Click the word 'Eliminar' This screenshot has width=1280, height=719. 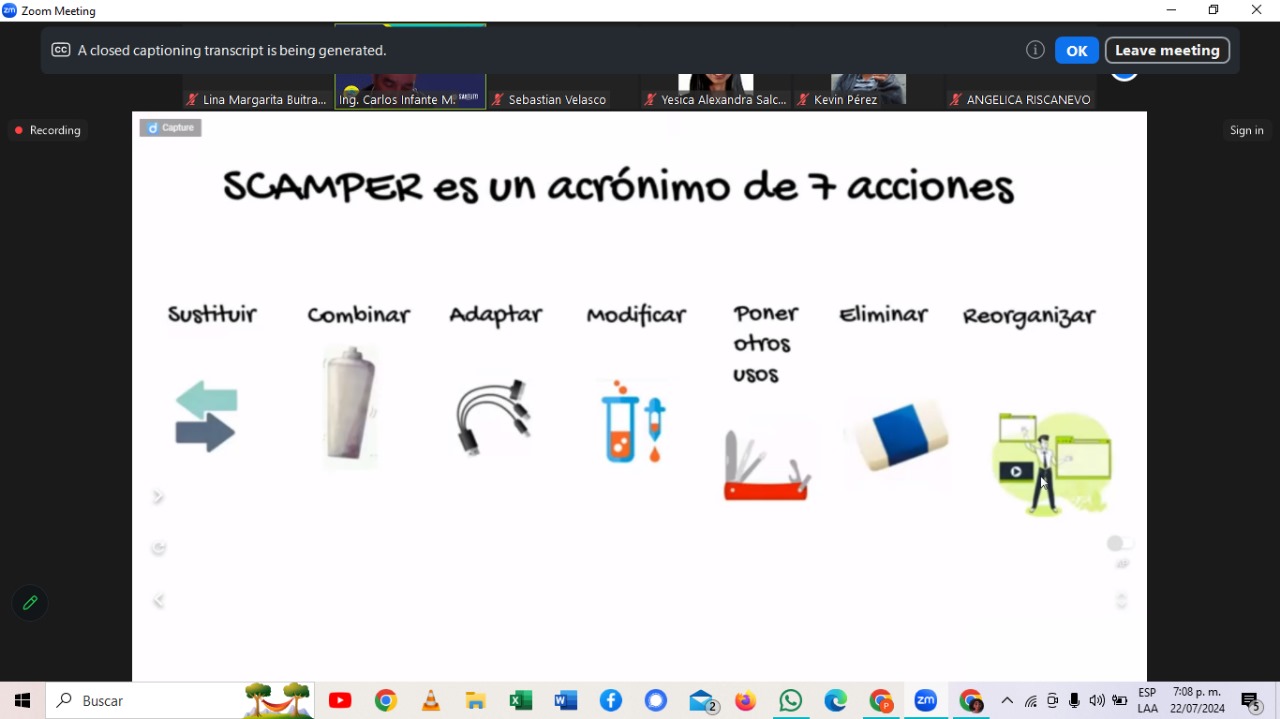click(x=884, y=315)
